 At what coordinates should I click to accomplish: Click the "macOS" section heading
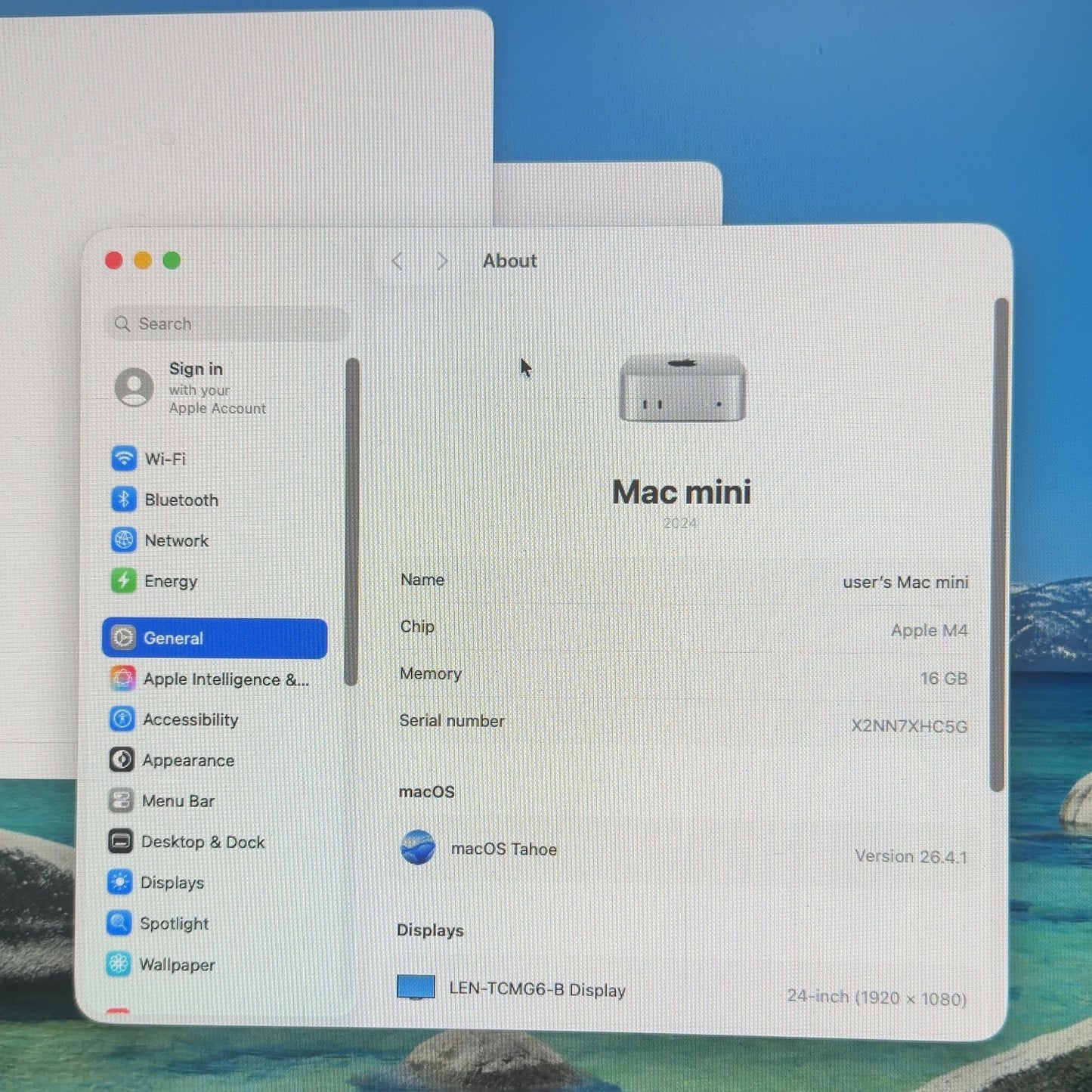[x=427, y=791]
